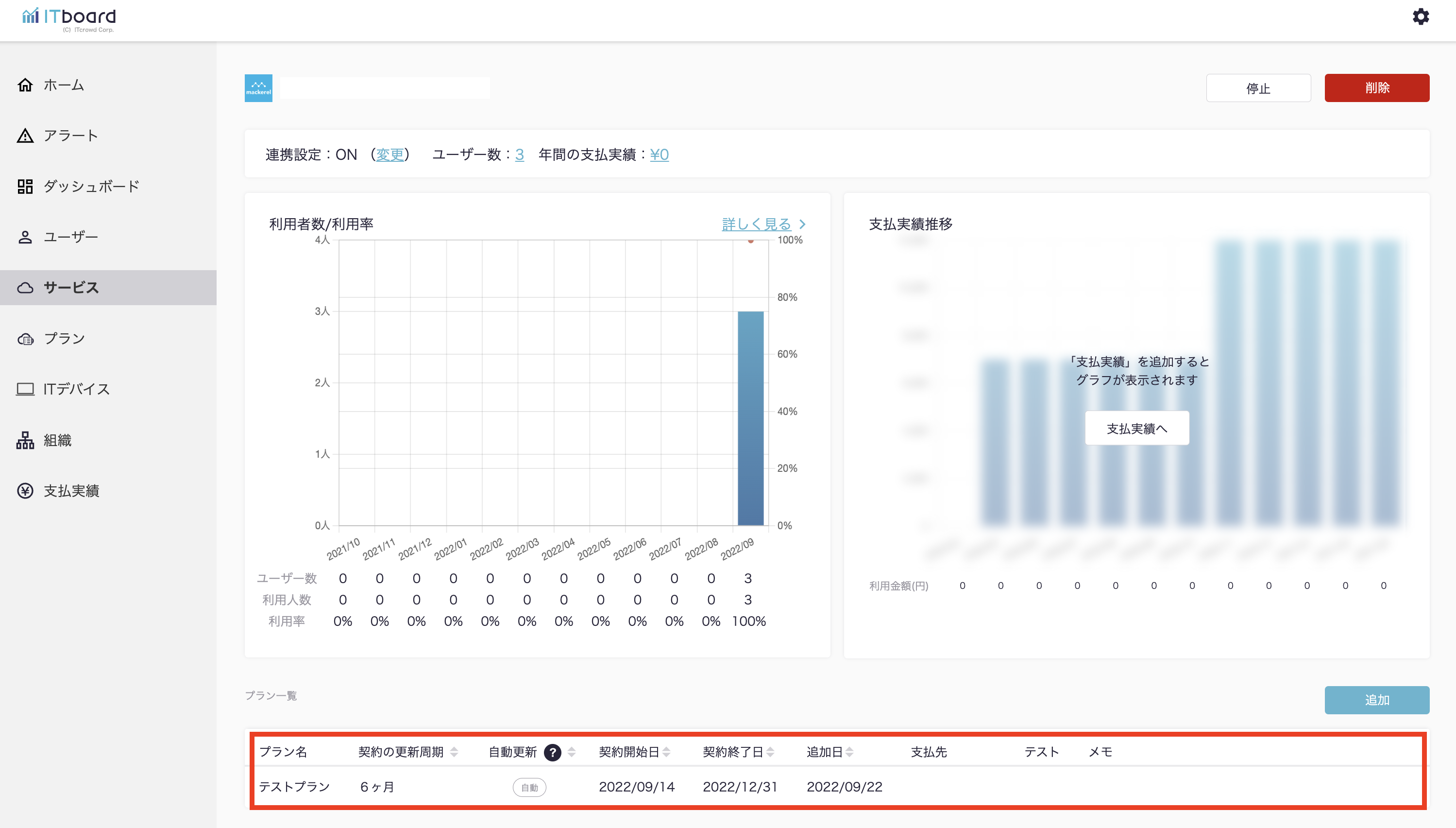The height and width of the screenshot is (828, 1456).
Task: Click the organization hierarchy icon
Action: 25,440
